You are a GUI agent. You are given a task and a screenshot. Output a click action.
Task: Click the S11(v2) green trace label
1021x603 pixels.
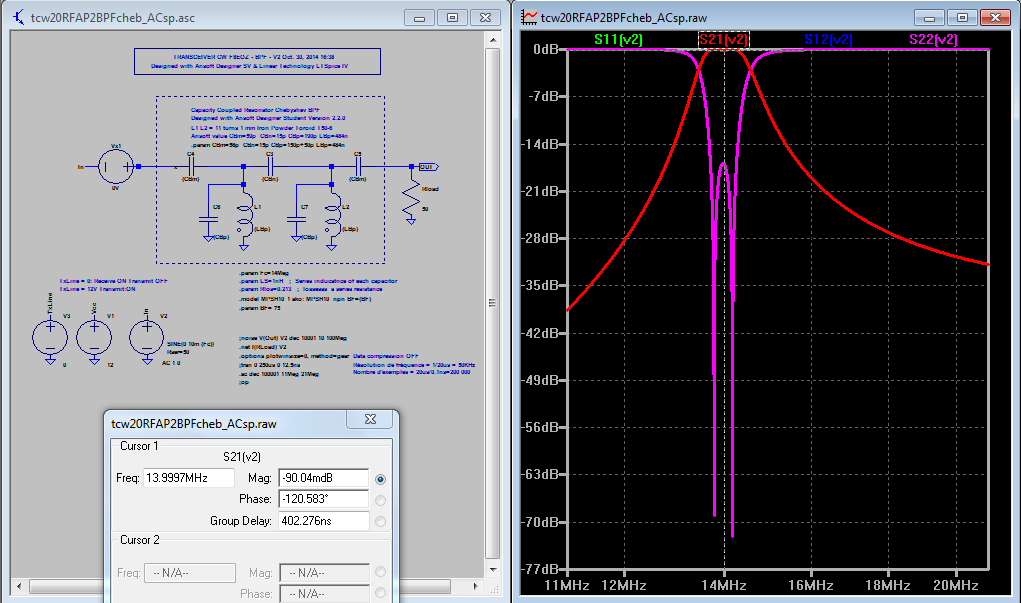pos(618,39)
